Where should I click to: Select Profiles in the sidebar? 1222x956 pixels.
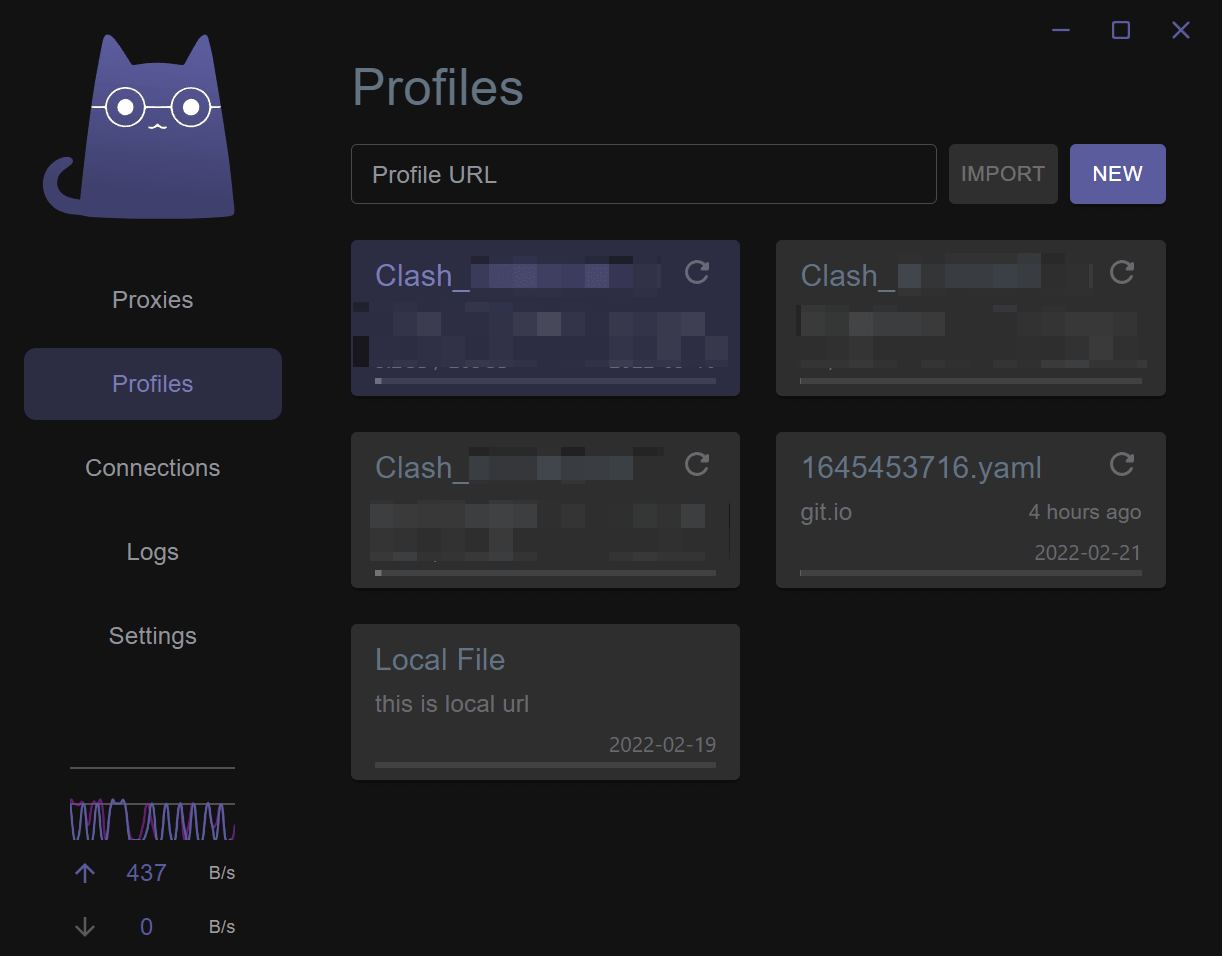pyautogui.click(x=153, y=384)
